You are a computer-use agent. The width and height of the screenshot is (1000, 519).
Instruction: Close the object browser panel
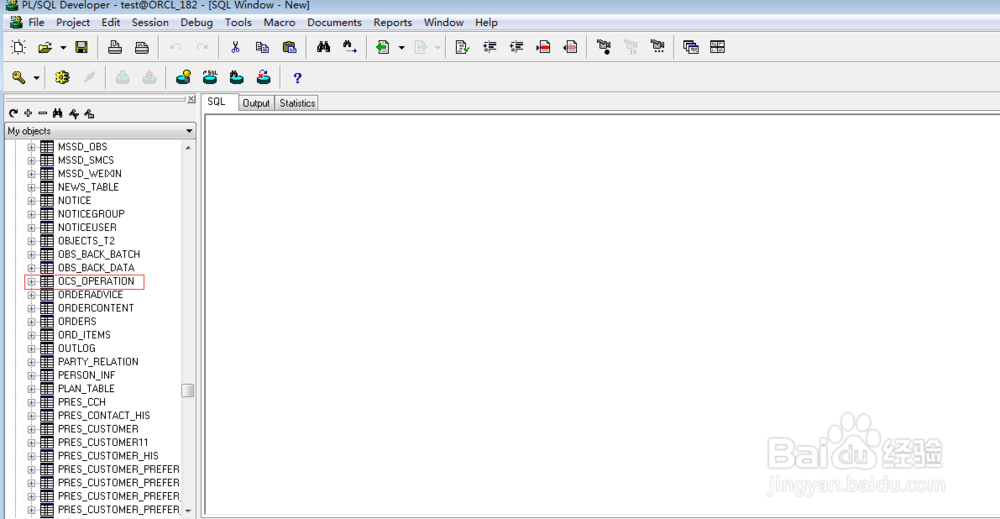tap(191, 99)
